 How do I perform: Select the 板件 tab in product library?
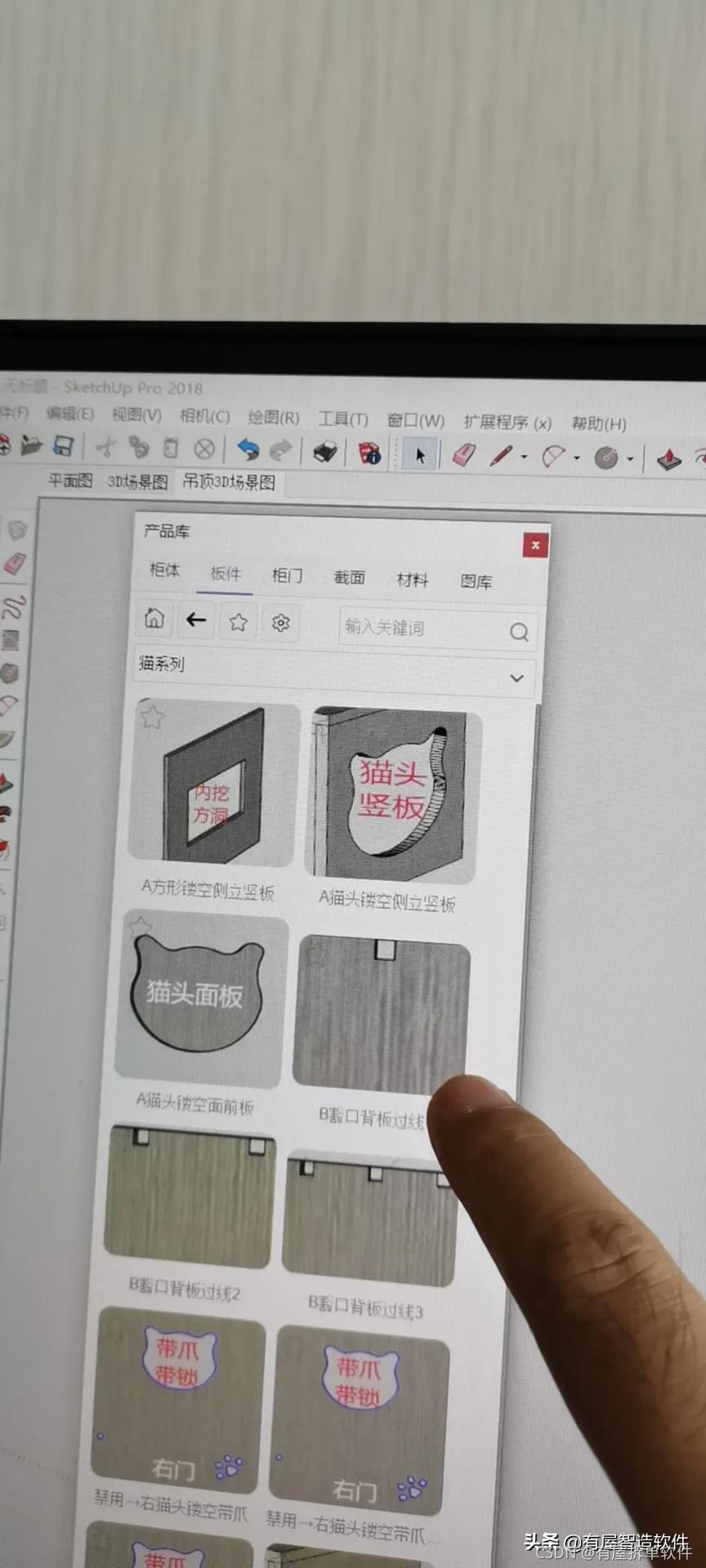click(226, 573)
